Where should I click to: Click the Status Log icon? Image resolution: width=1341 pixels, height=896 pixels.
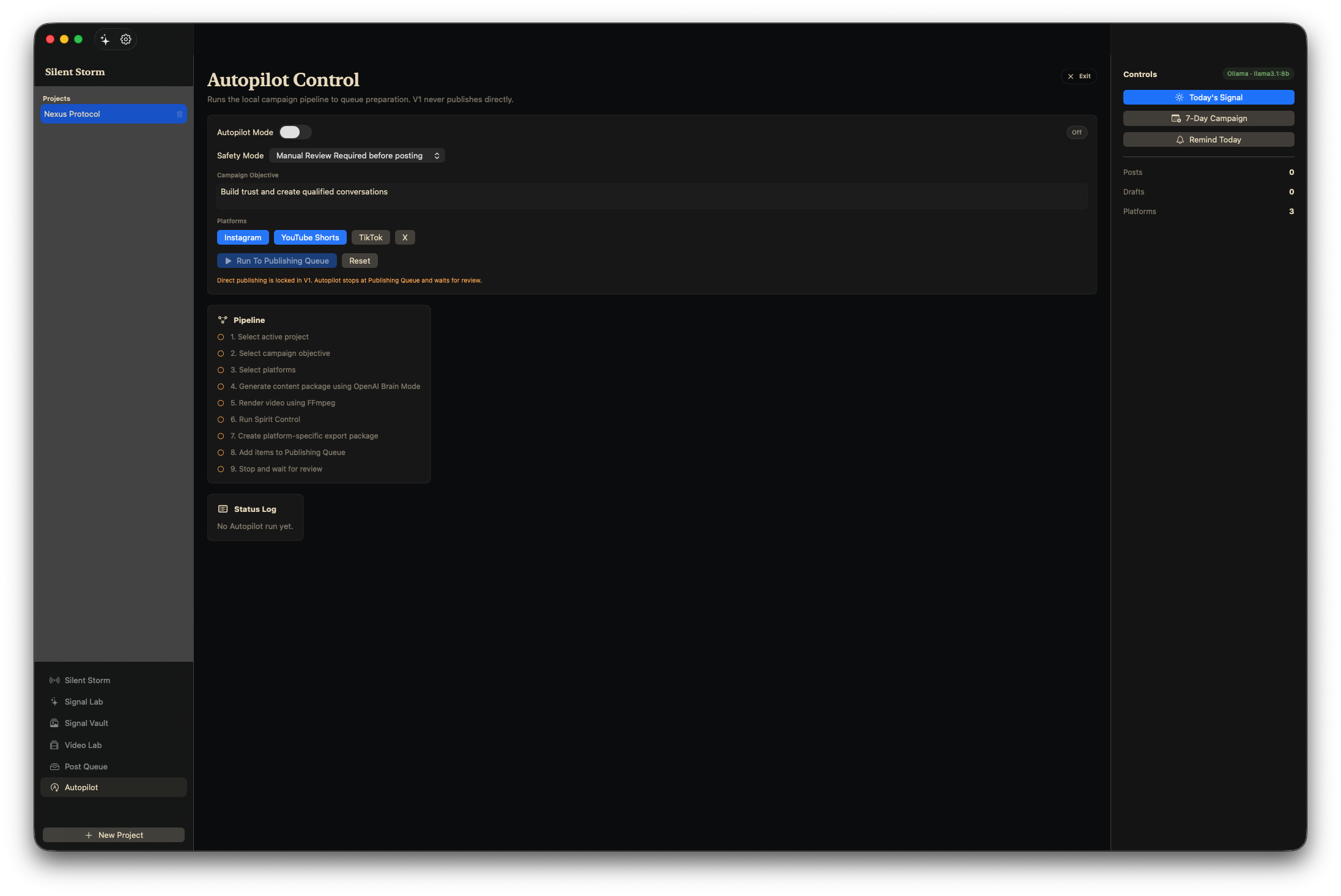point(223,509)
